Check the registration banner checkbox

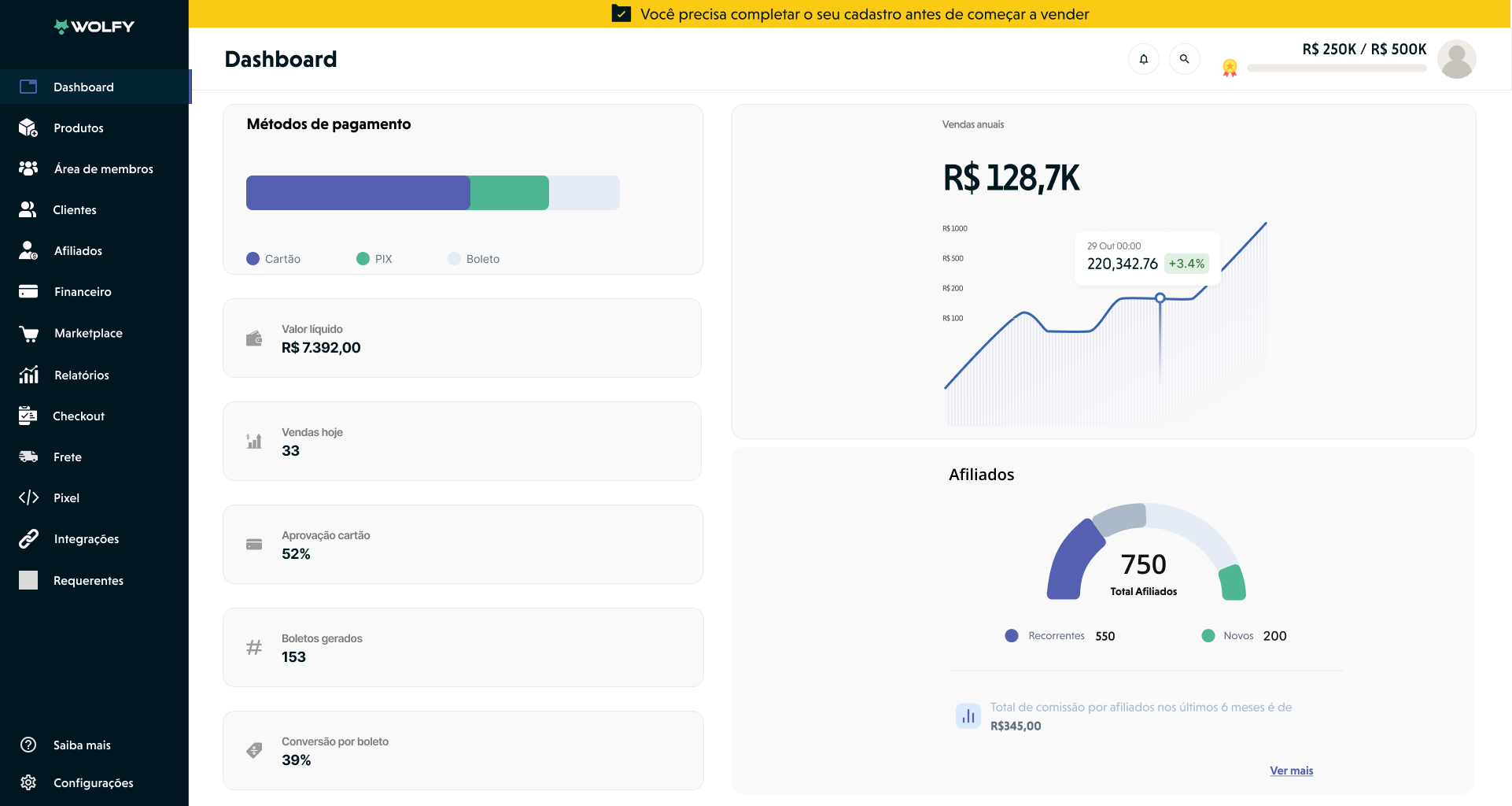point(621,14)
